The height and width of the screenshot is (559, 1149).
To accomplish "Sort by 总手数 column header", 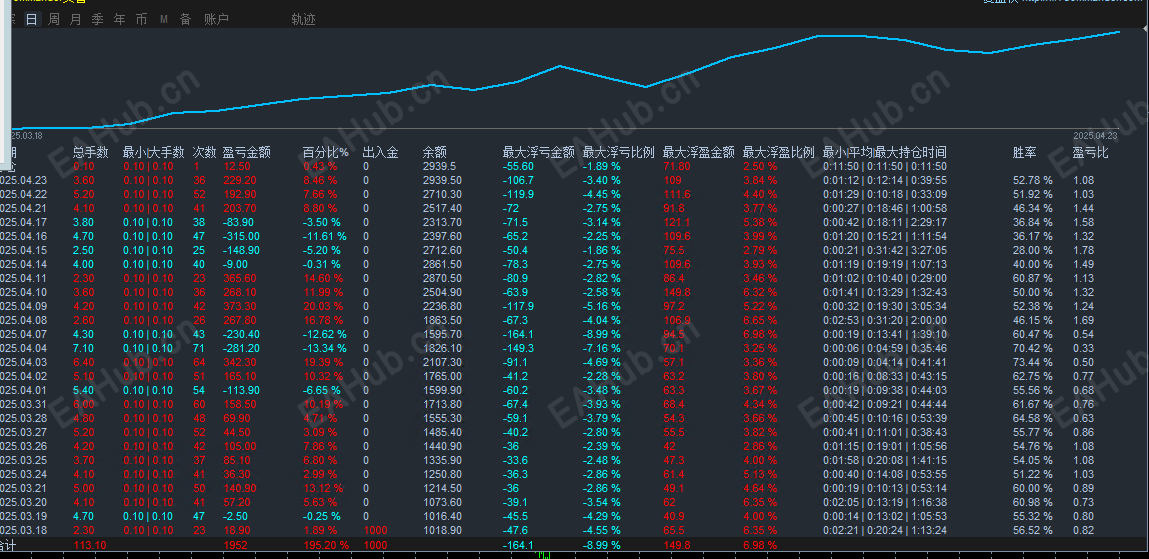I will (x=91, y=152).
